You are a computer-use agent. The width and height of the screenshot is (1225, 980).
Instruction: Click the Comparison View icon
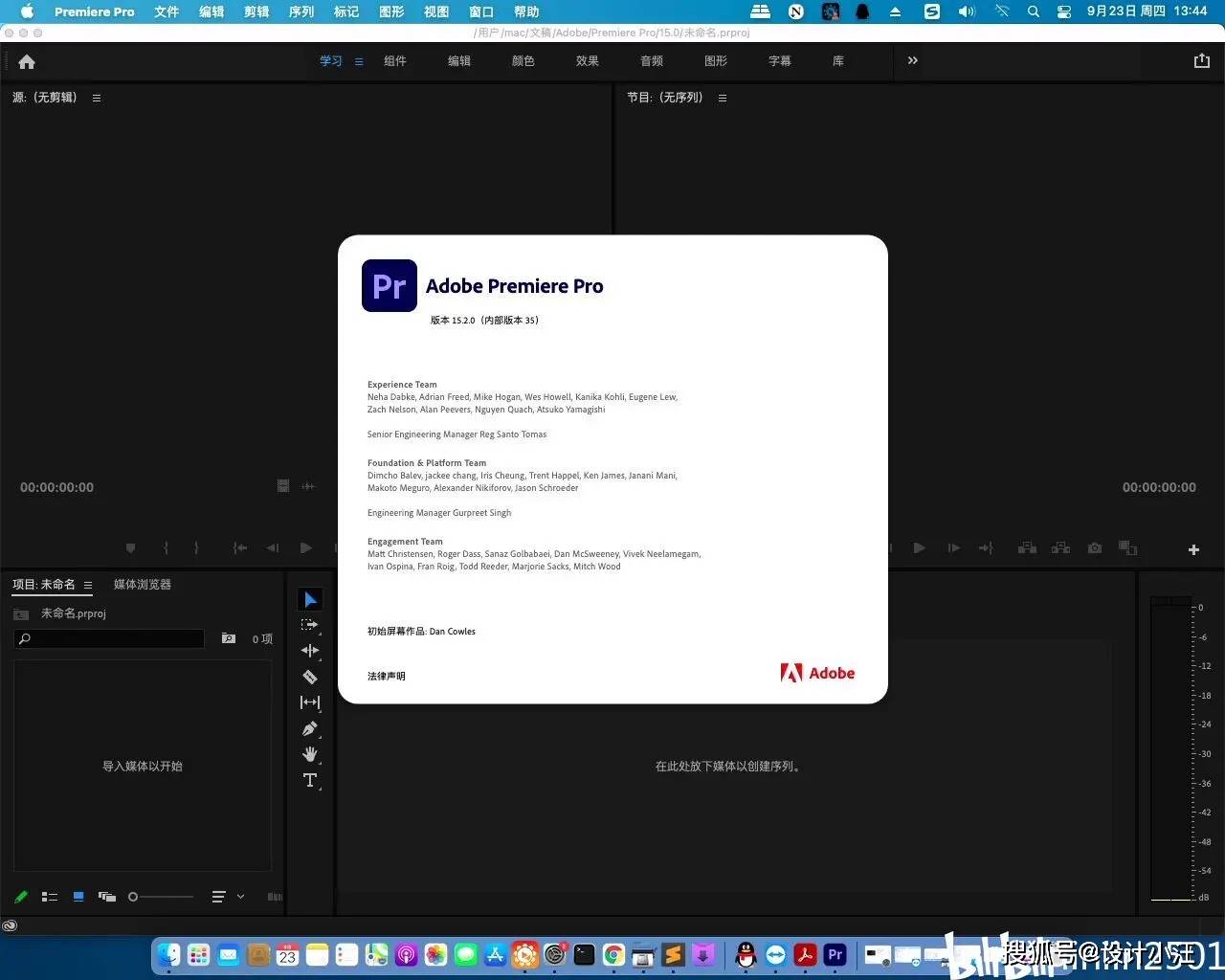tap(1128, 548)
